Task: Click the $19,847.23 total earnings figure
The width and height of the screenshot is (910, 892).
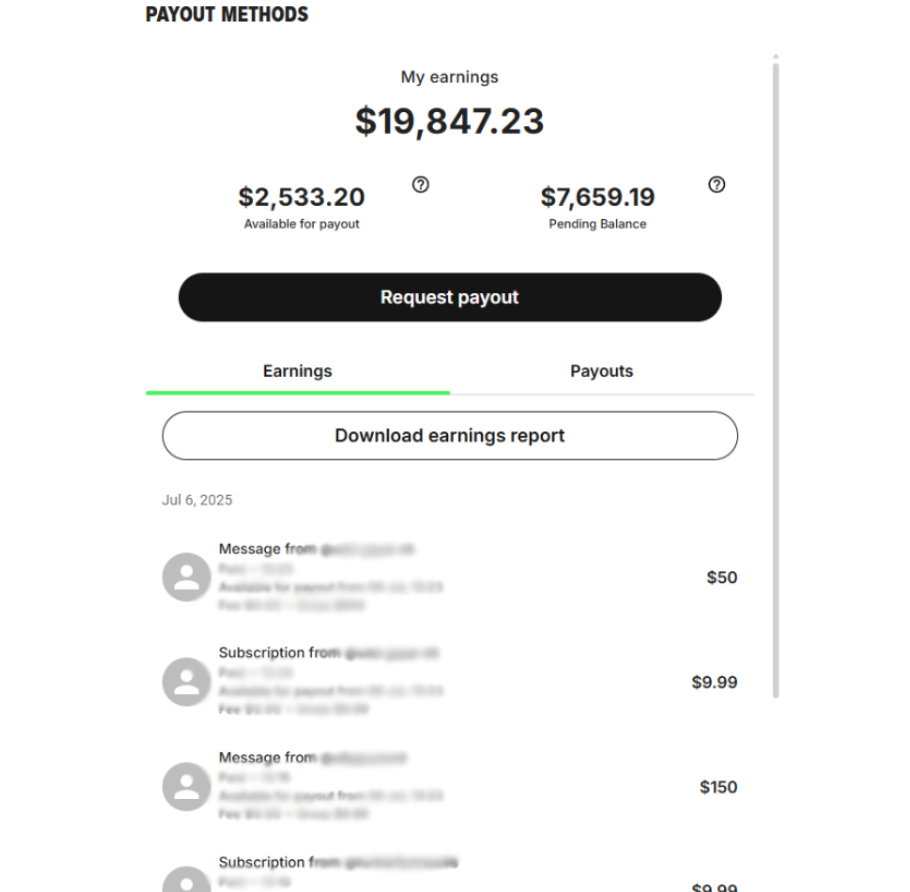Action: 450,121
